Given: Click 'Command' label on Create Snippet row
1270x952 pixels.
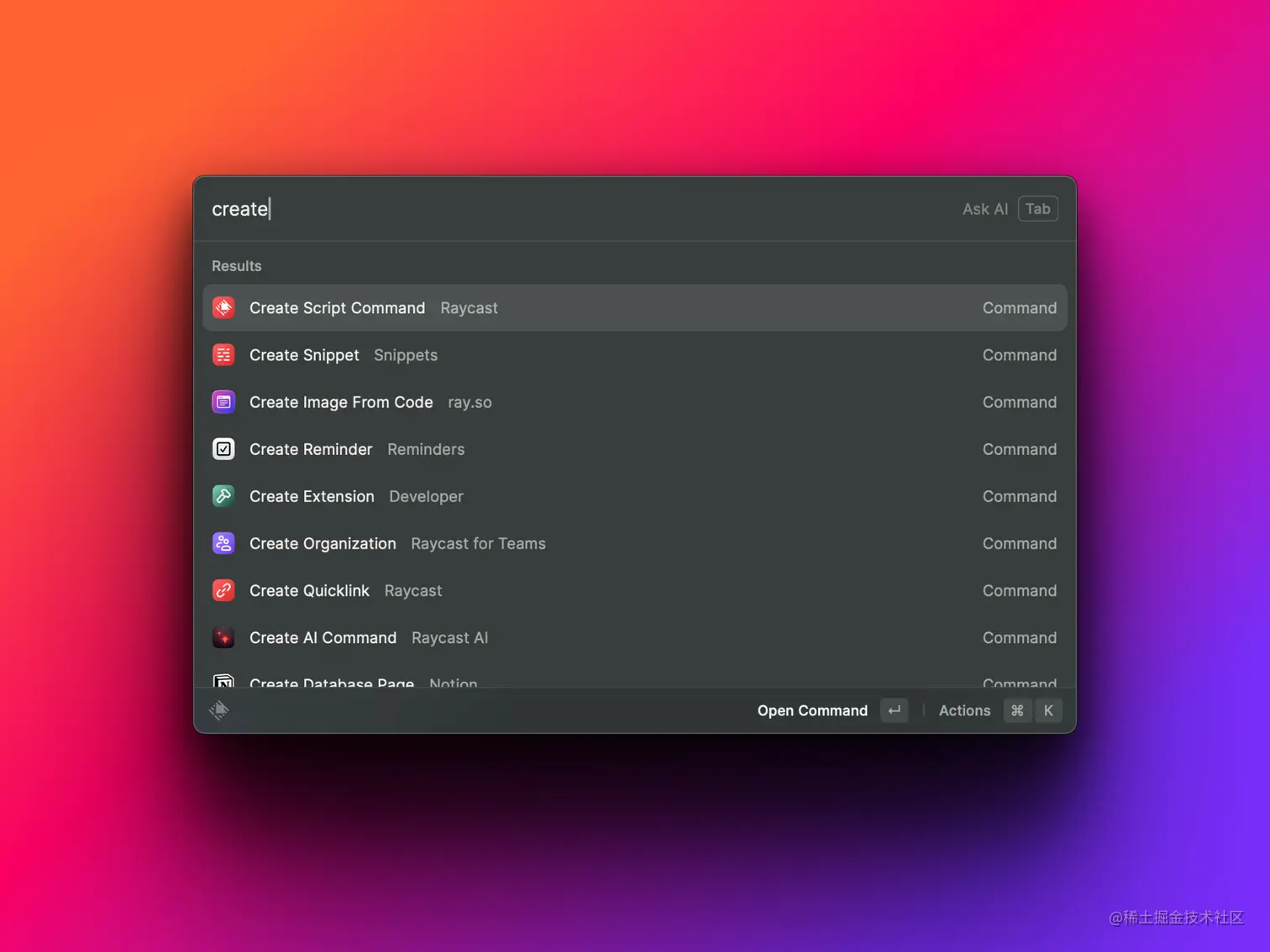Looking at the screenshot, I should coord(1020,355).
